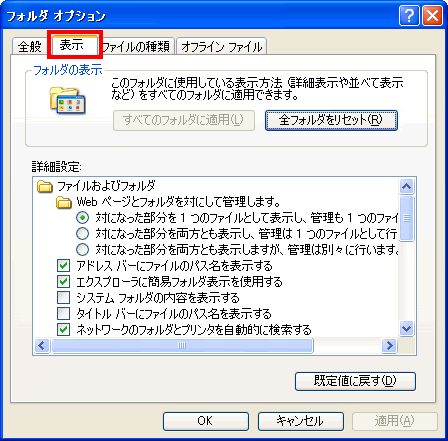
Task: Click the 全フォルダをリセット button
Action: 331,120
